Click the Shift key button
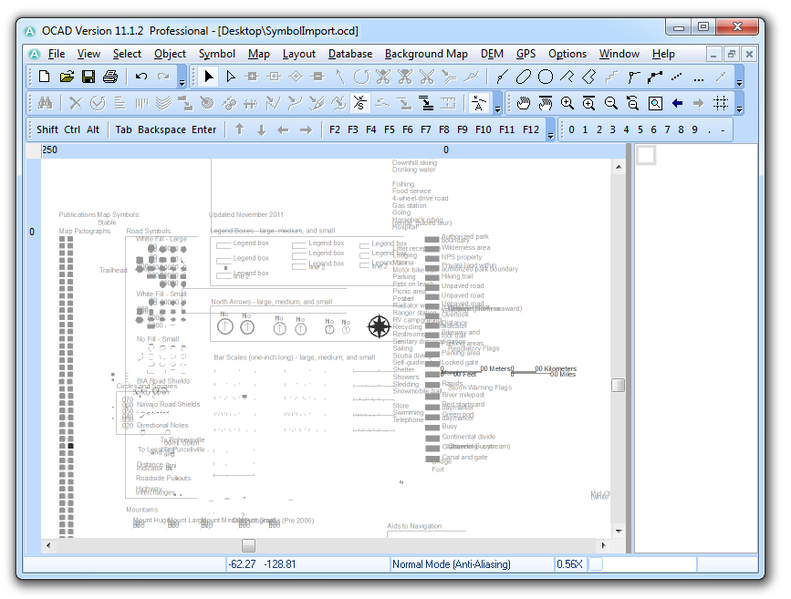The height and width of the screenshot is (599, 791). tap(47, 130)
